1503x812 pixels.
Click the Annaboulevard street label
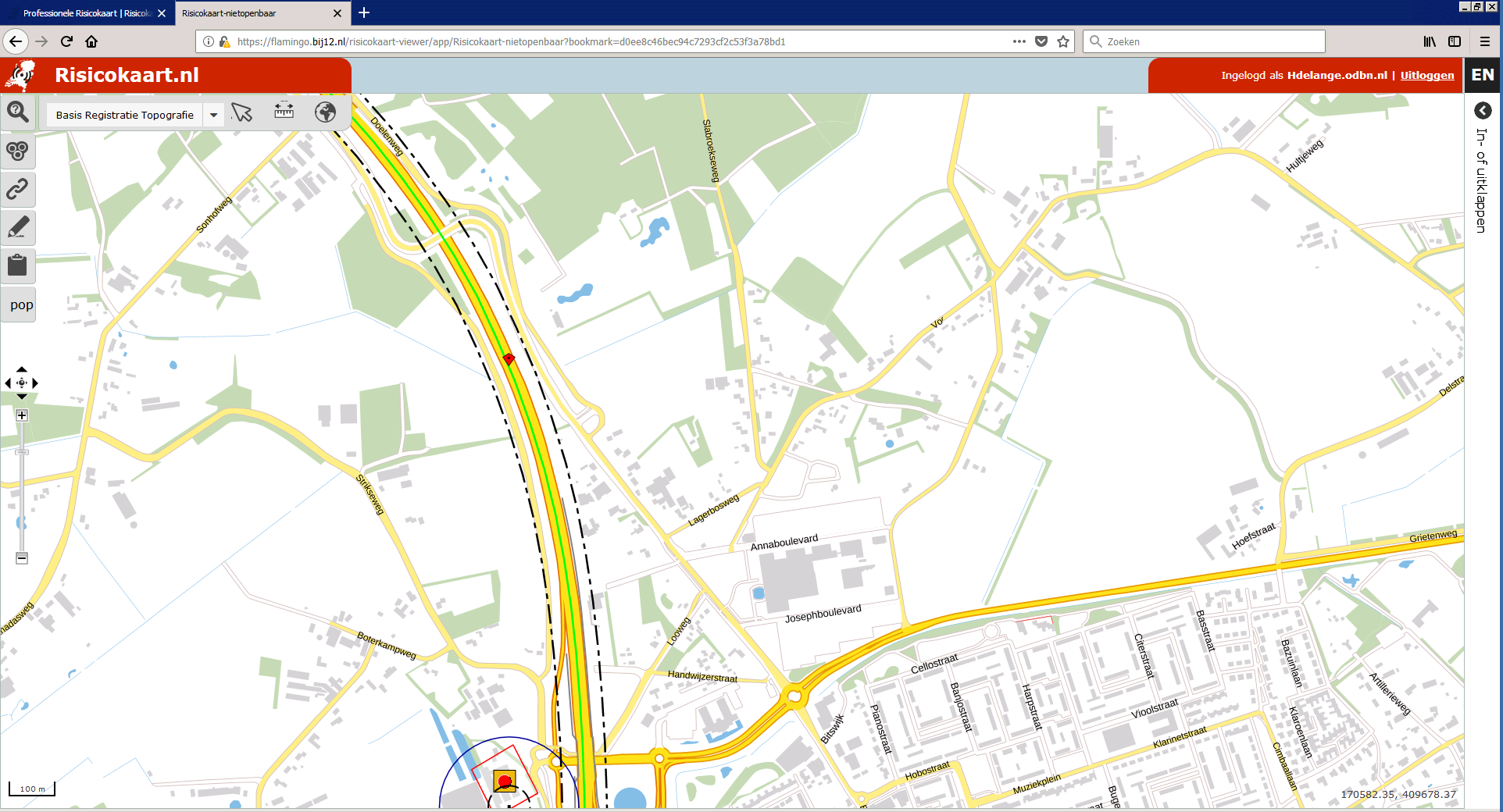[784, 542]
